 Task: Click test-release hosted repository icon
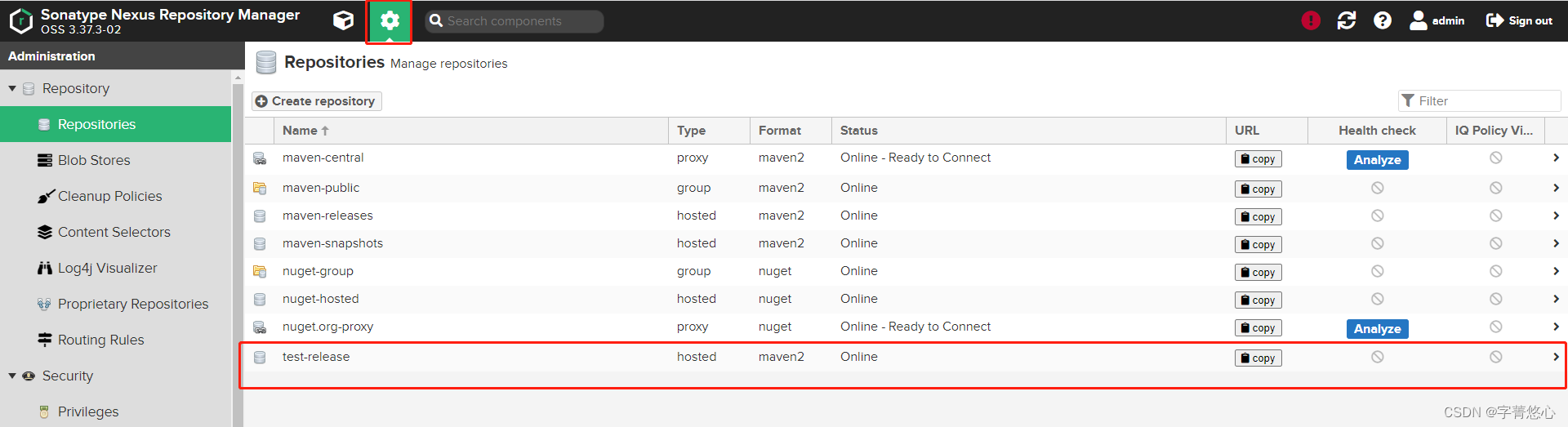(x=260, y=358)
